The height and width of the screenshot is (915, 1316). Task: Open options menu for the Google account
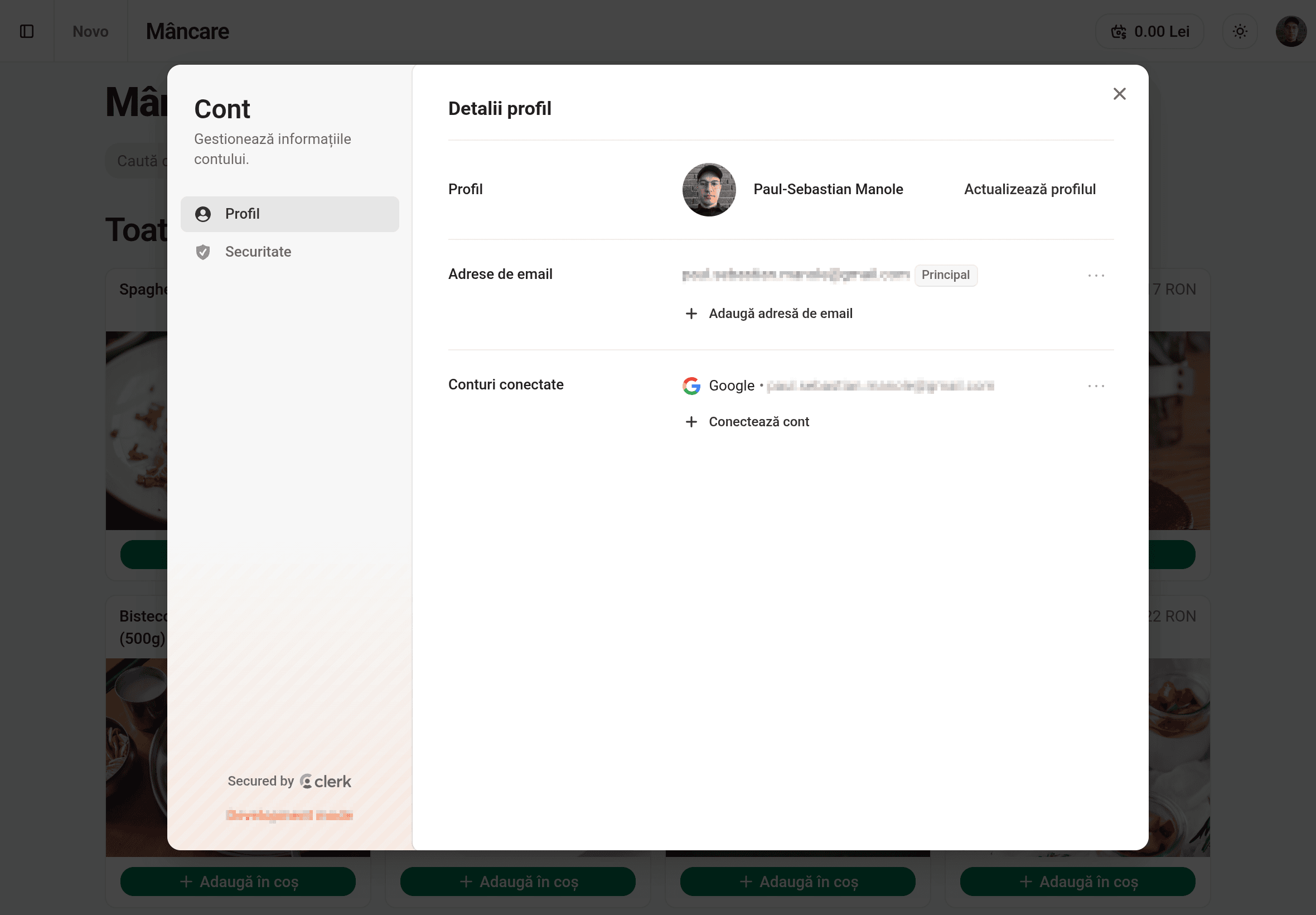(x=1096, y=386)
